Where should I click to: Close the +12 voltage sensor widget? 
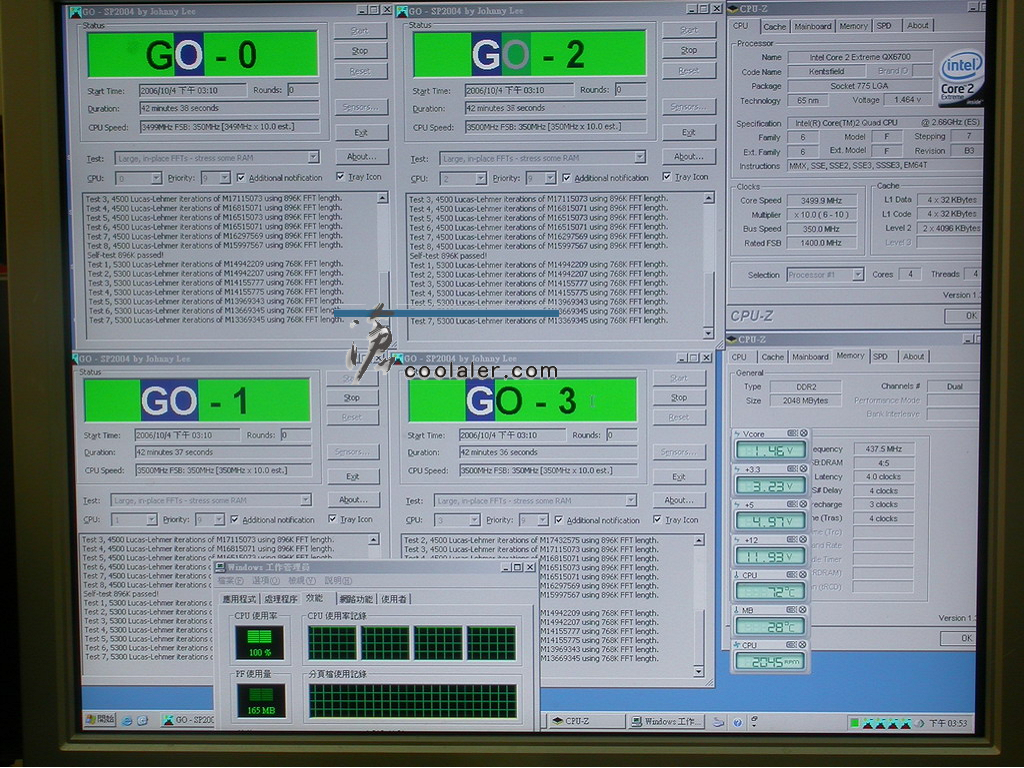click(x=803, y=540)
